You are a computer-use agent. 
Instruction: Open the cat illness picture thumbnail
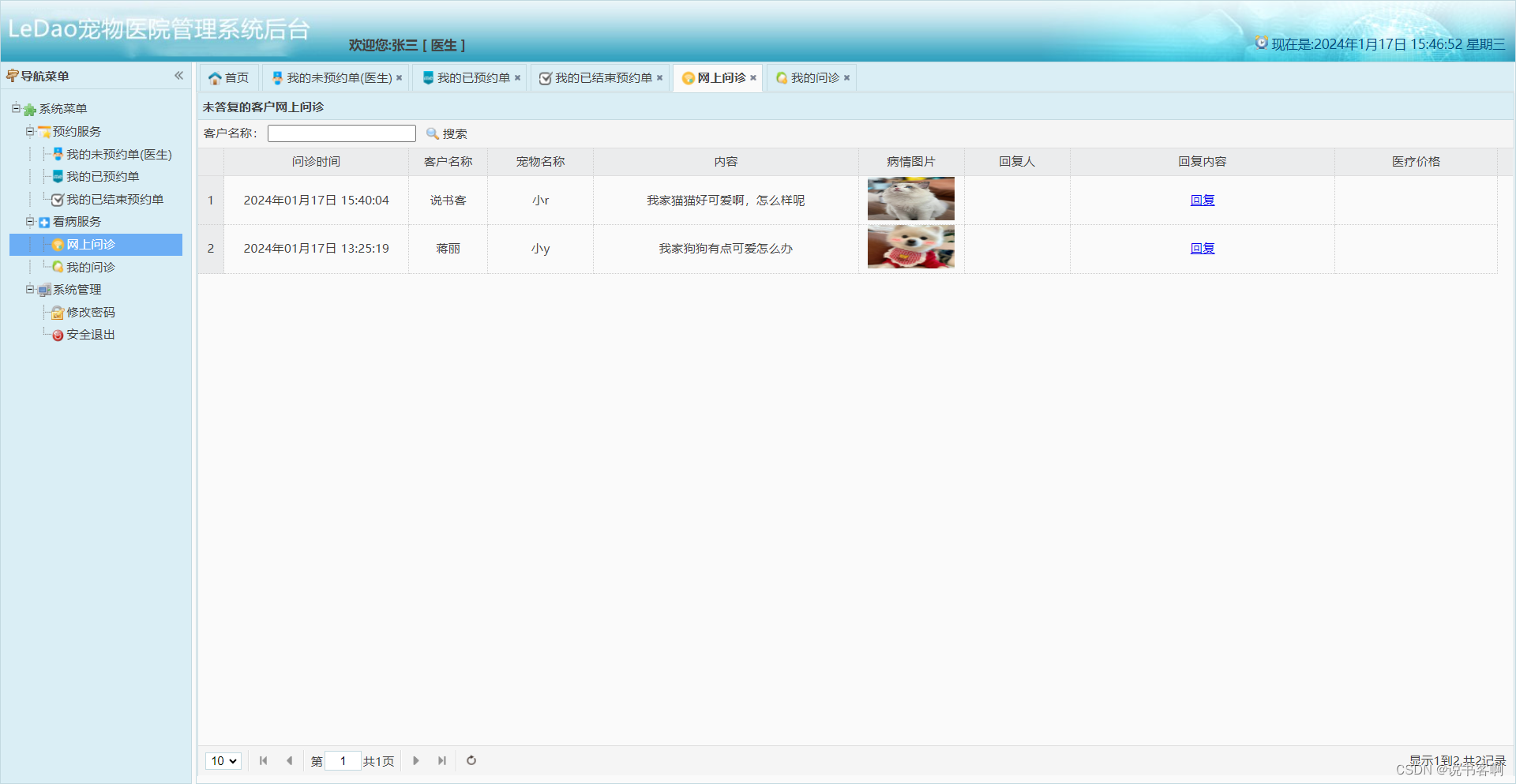[911, 199]
